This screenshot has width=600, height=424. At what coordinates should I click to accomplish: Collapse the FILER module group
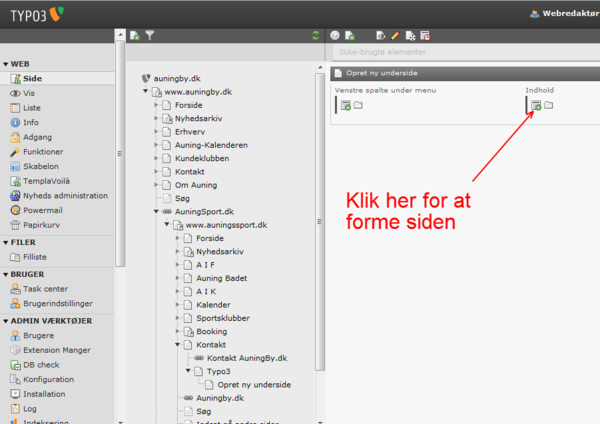click(5, 243)
